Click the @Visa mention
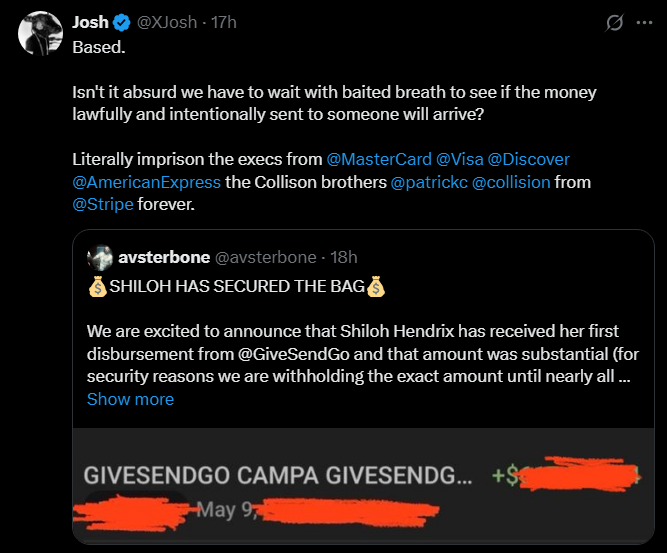 [460, 159]
